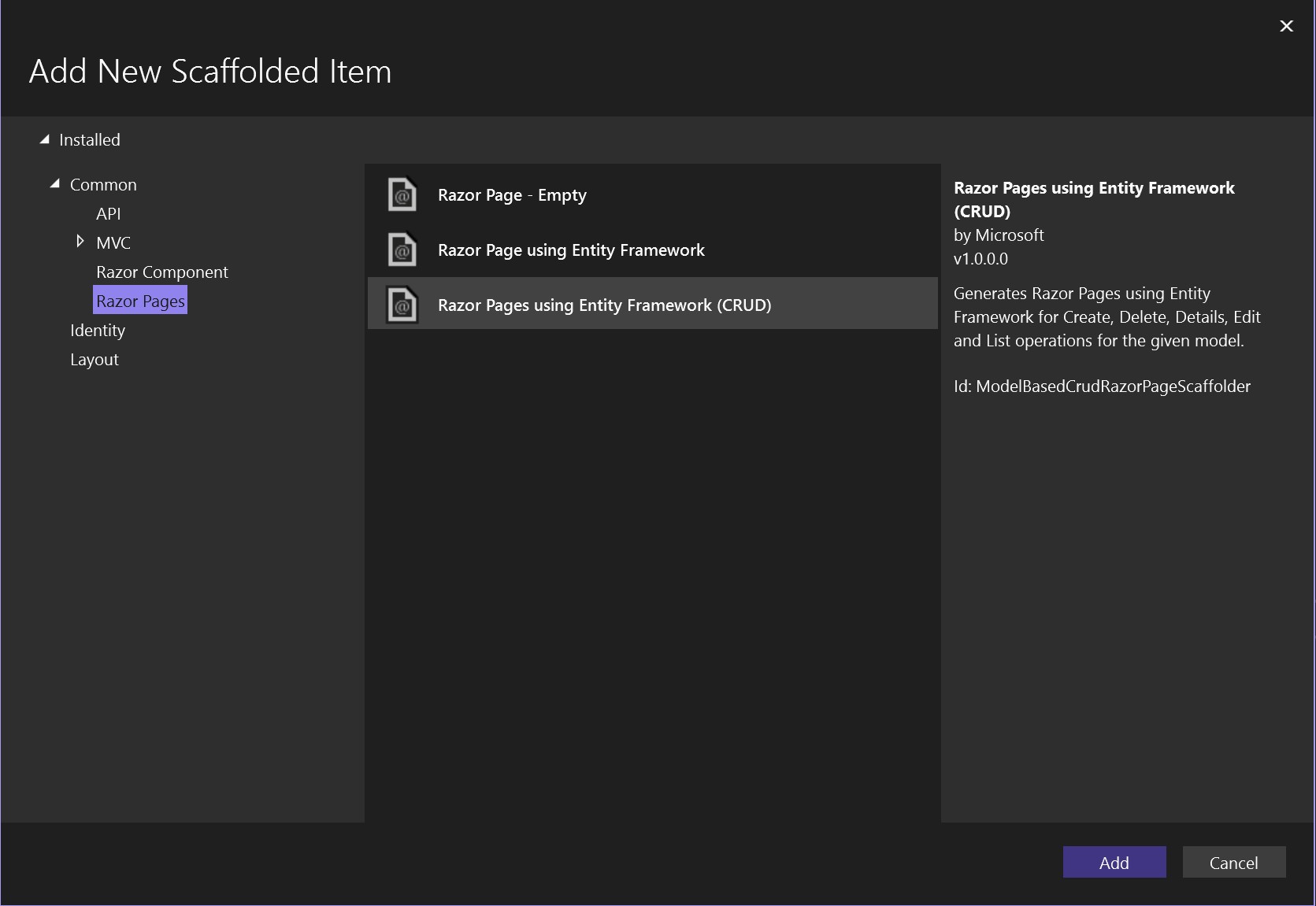1316x906 pixels.
Task: Select the MVC category
Action: pos(113,243)
